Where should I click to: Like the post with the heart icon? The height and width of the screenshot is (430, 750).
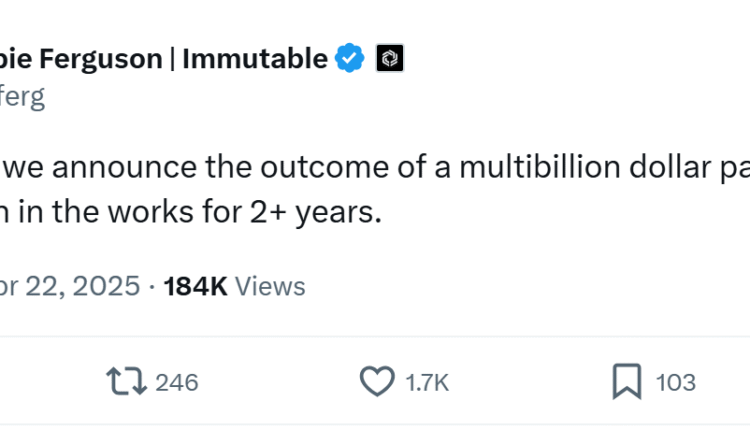(376, 381)
